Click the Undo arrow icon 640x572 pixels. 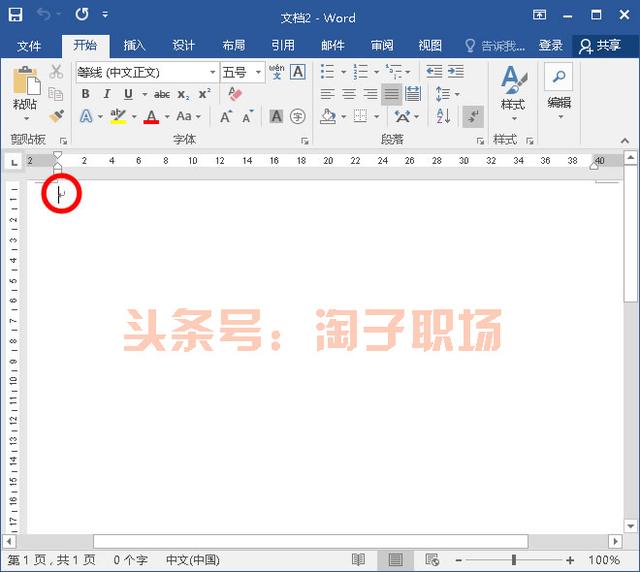44,15
